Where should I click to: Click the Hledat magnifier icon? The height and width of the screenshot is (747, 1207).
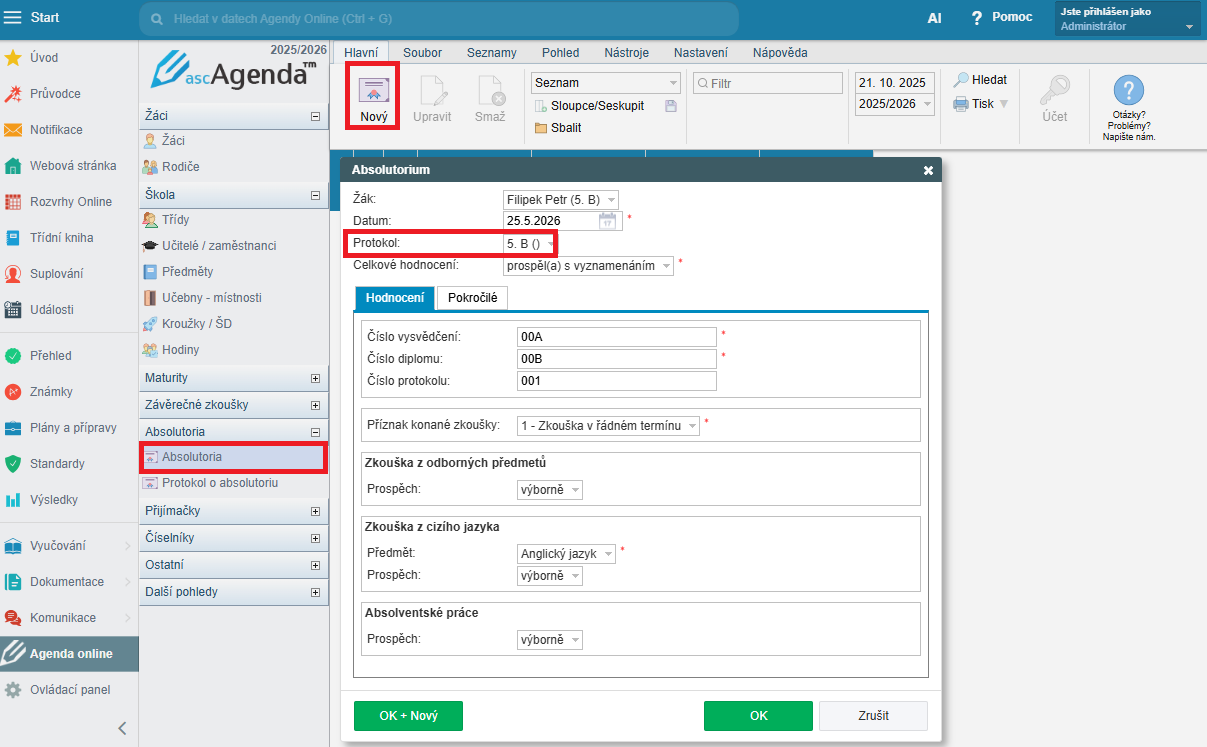(x=961, y=80)
